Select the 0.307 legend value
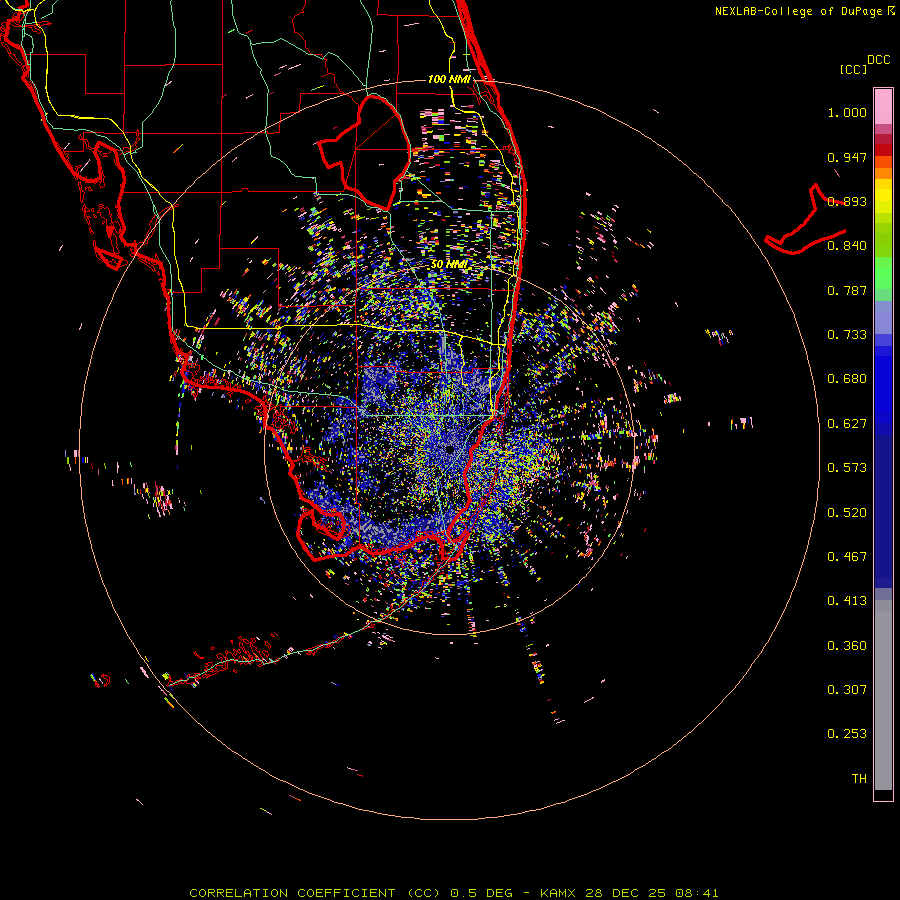The image size is (900, 900). 847,690
